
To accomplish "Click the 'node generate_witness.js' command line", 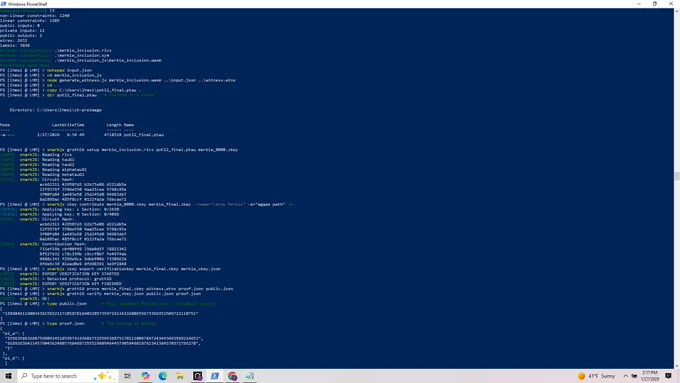I will (118, 80).
